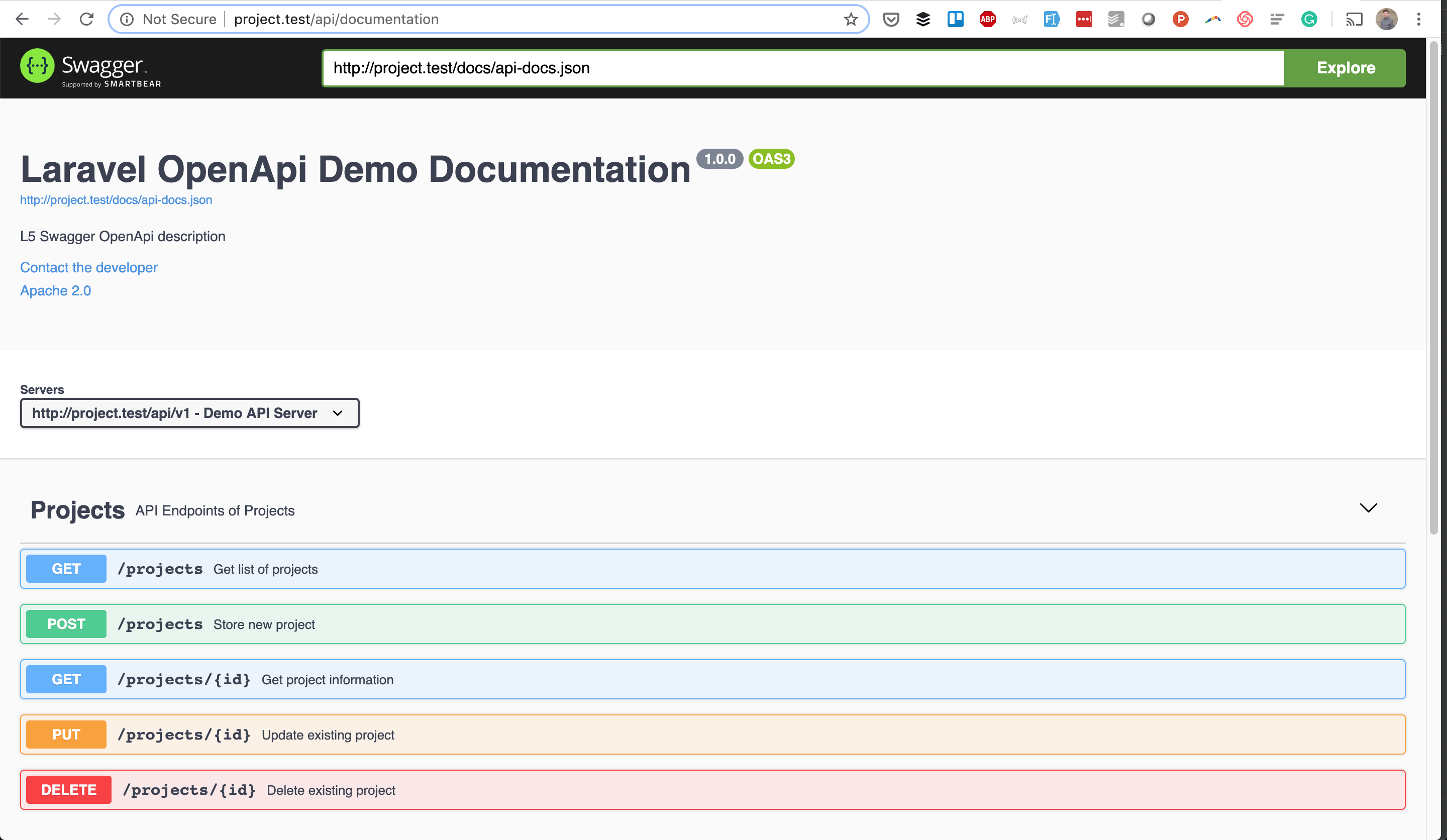
Task: Open the Servers dropdown selector
Action: 189,413
